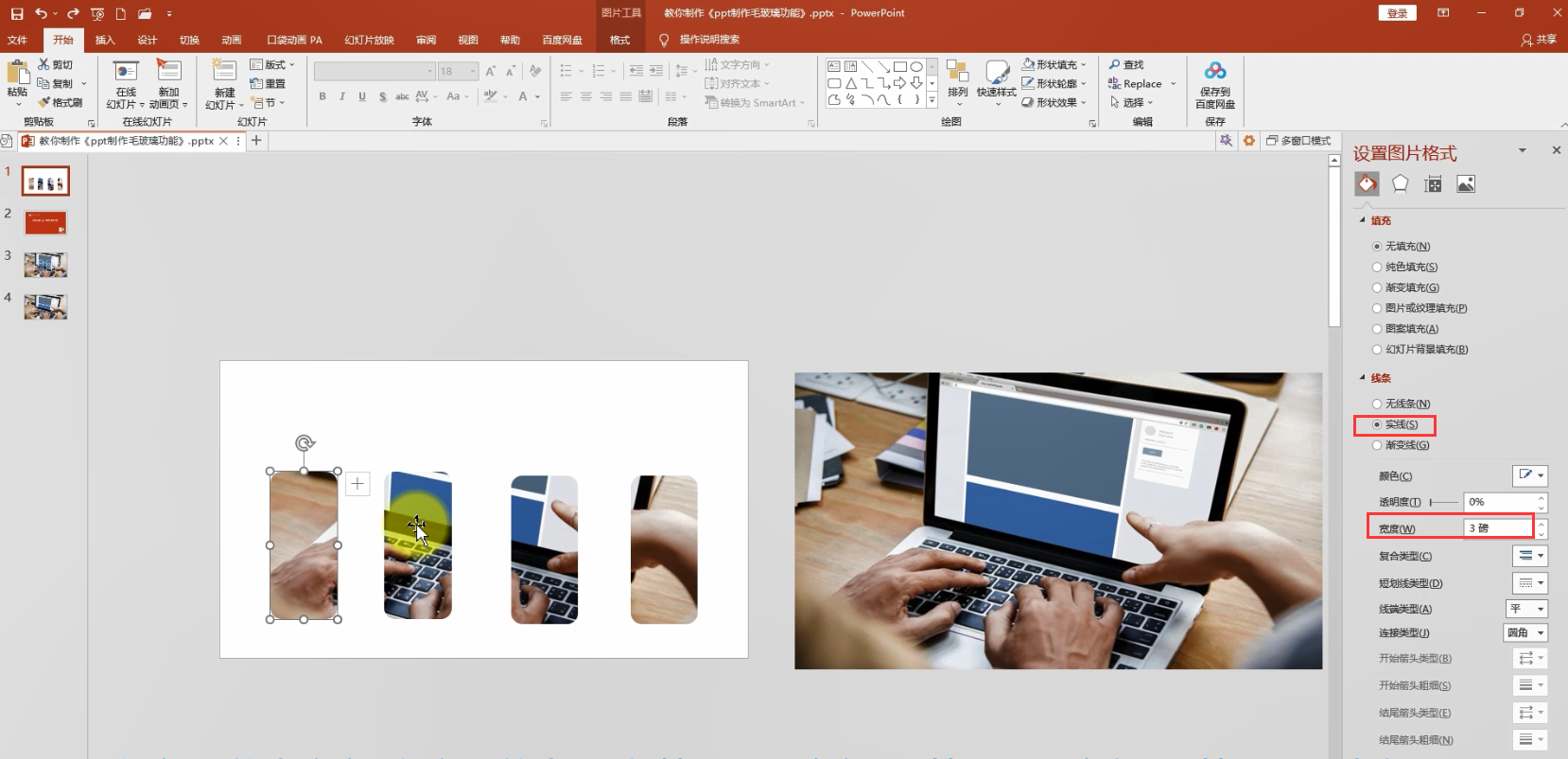Switch to the Insert (插入) tab
The image size is (1568, 759).
105,40
